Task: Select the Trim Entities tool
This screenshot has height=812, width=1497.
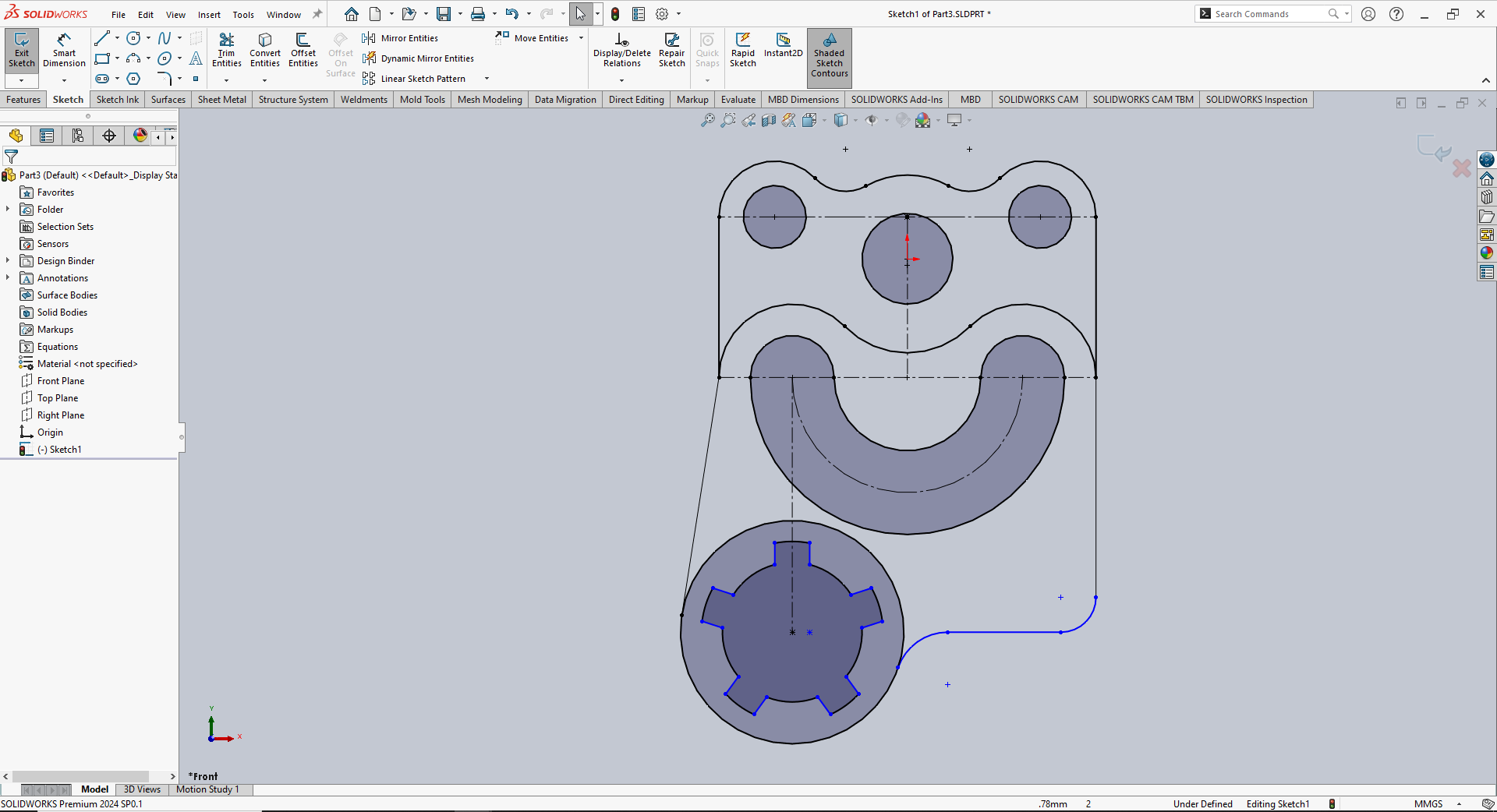Action: coord(226,50)
